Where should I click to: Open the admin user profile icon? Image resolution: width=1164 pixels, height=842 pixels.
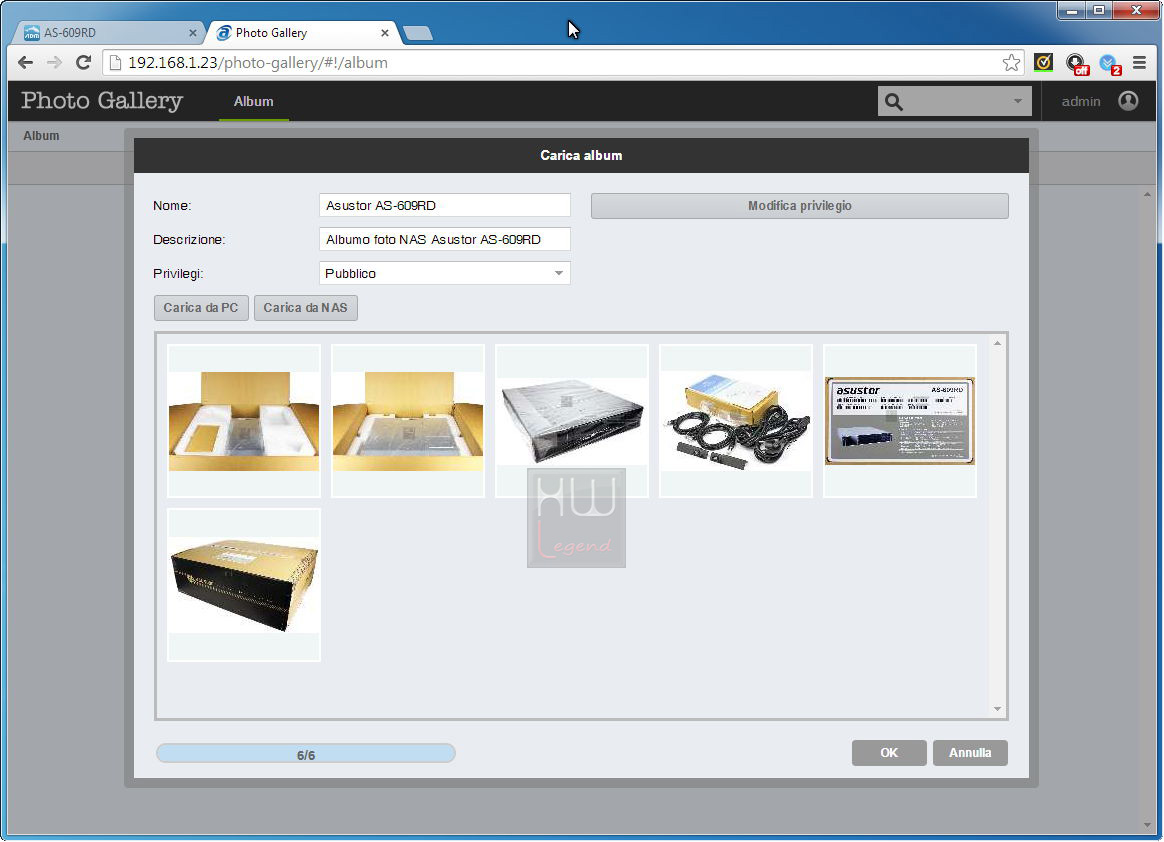[1128, 101]
